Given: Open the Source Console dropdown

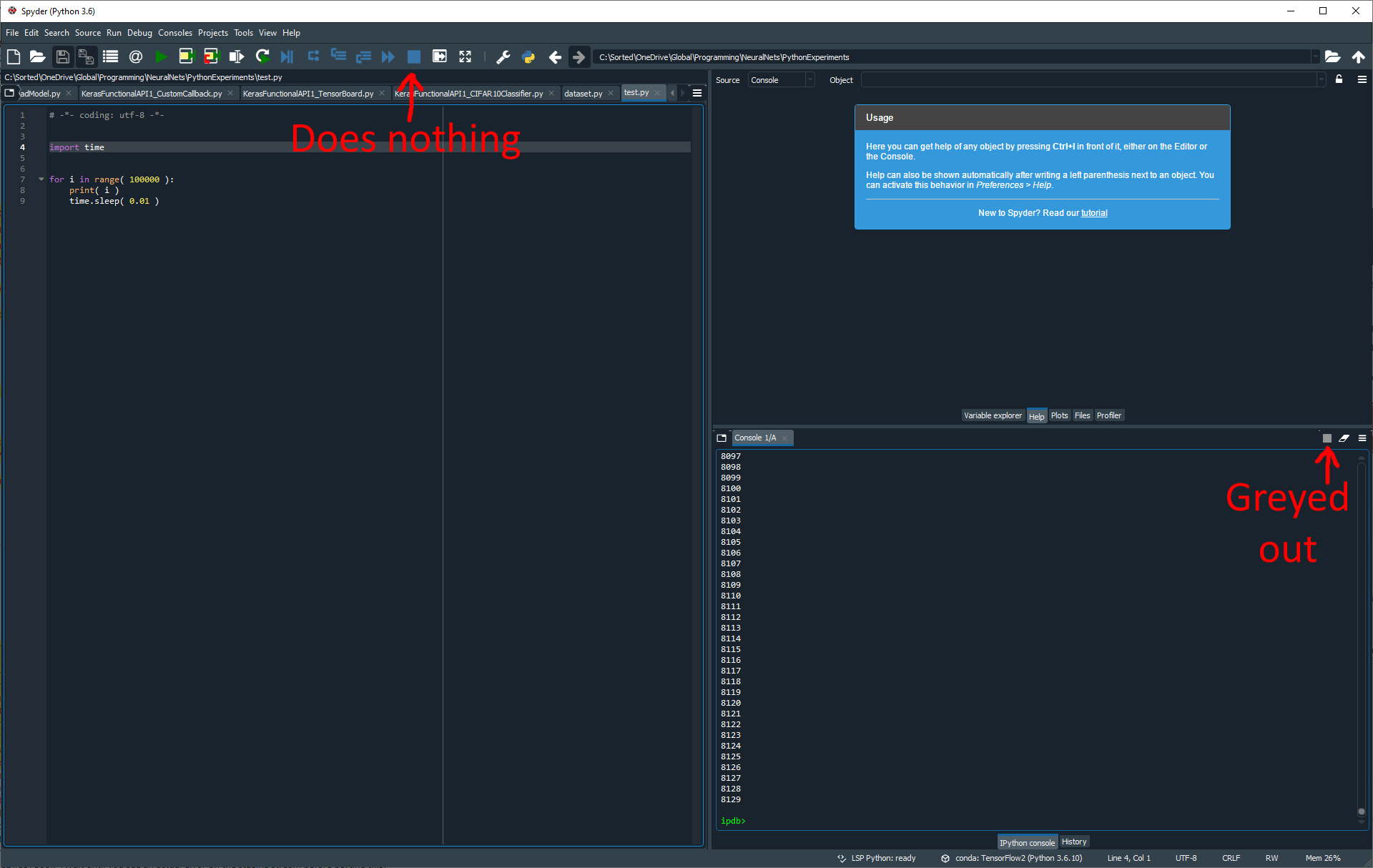Looking at the screenshot, I should [781, 80].
